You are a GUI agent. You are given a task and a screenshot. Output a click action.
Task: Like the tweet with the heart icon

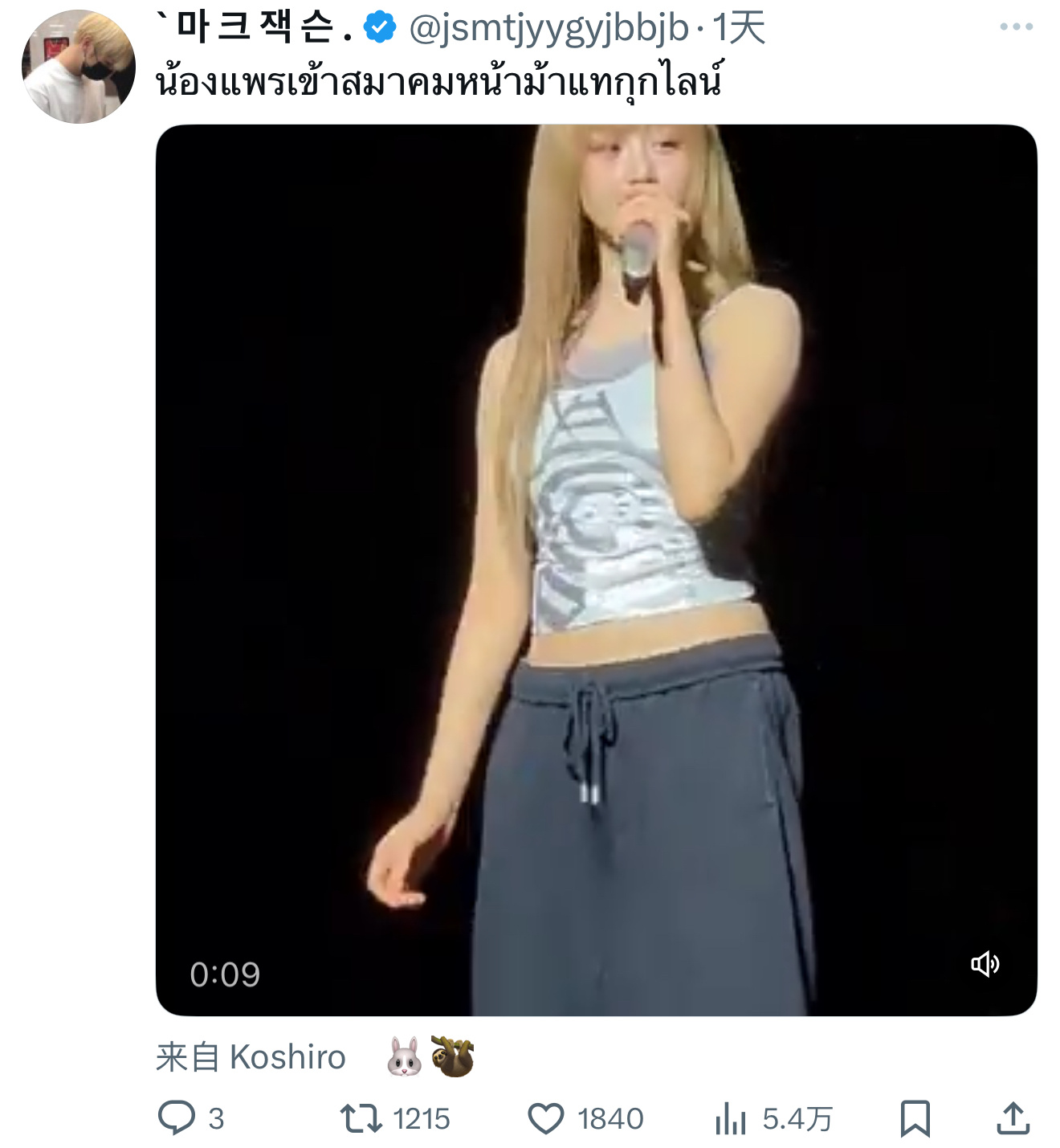[546, 1118]
